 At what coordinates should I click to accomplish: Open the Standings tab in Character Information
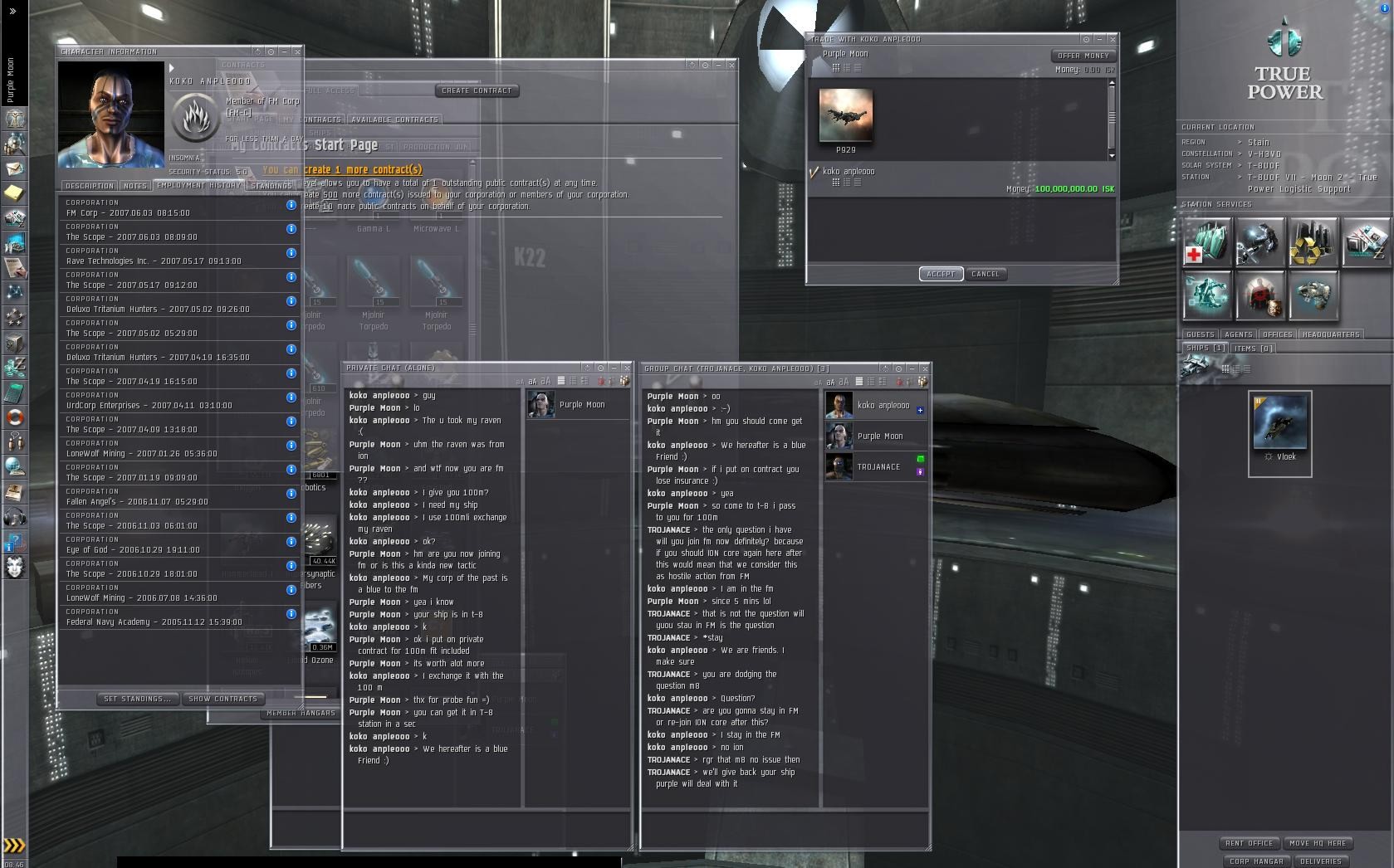[271, 186]
